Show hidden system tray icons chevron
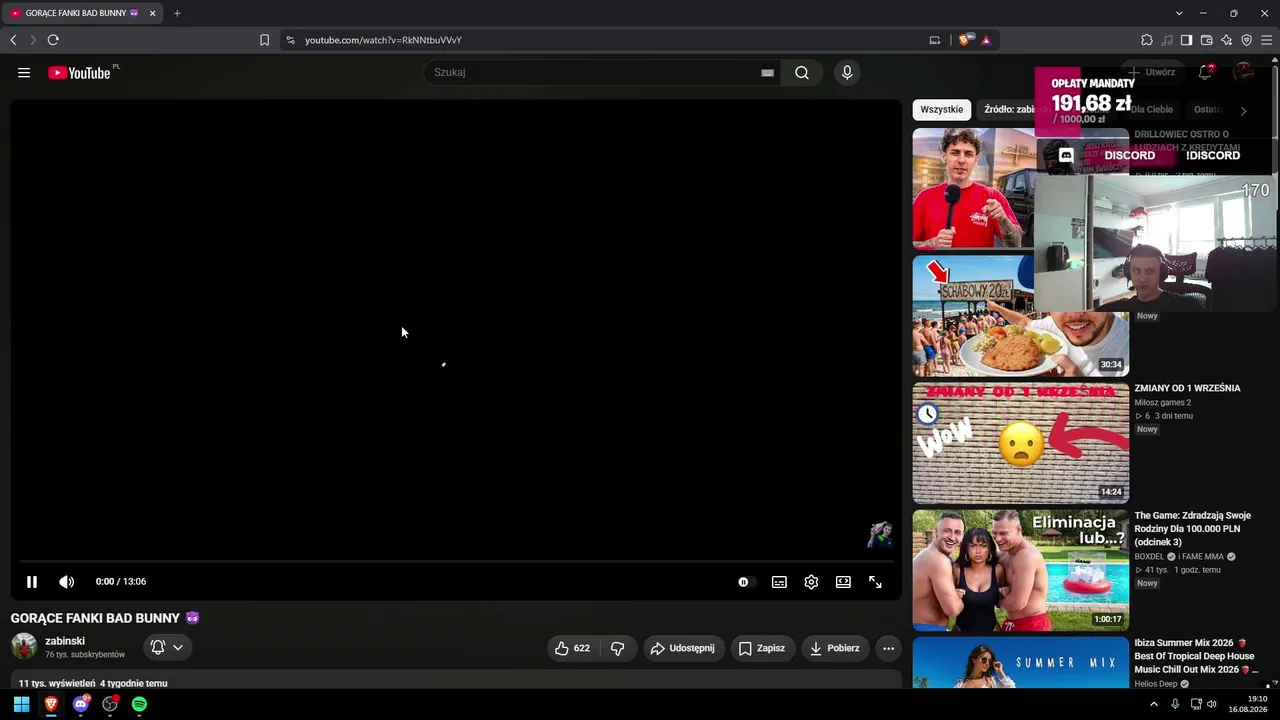Image resolution: width=1280 pixels, height=720 pixels. pyautogui.click(x=1153, y=704)
